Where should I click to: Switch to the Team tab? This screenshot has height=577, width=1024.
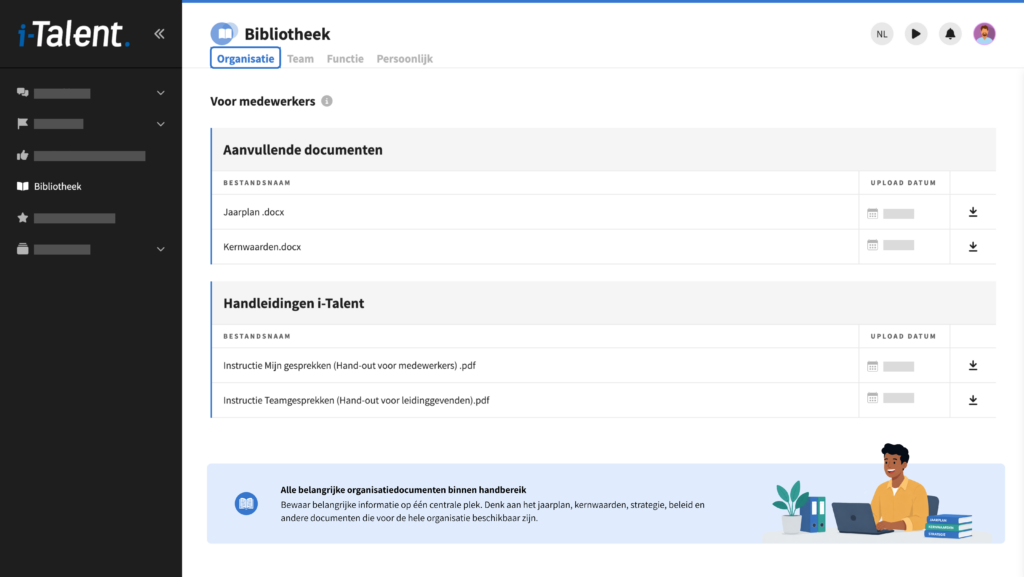300,58
